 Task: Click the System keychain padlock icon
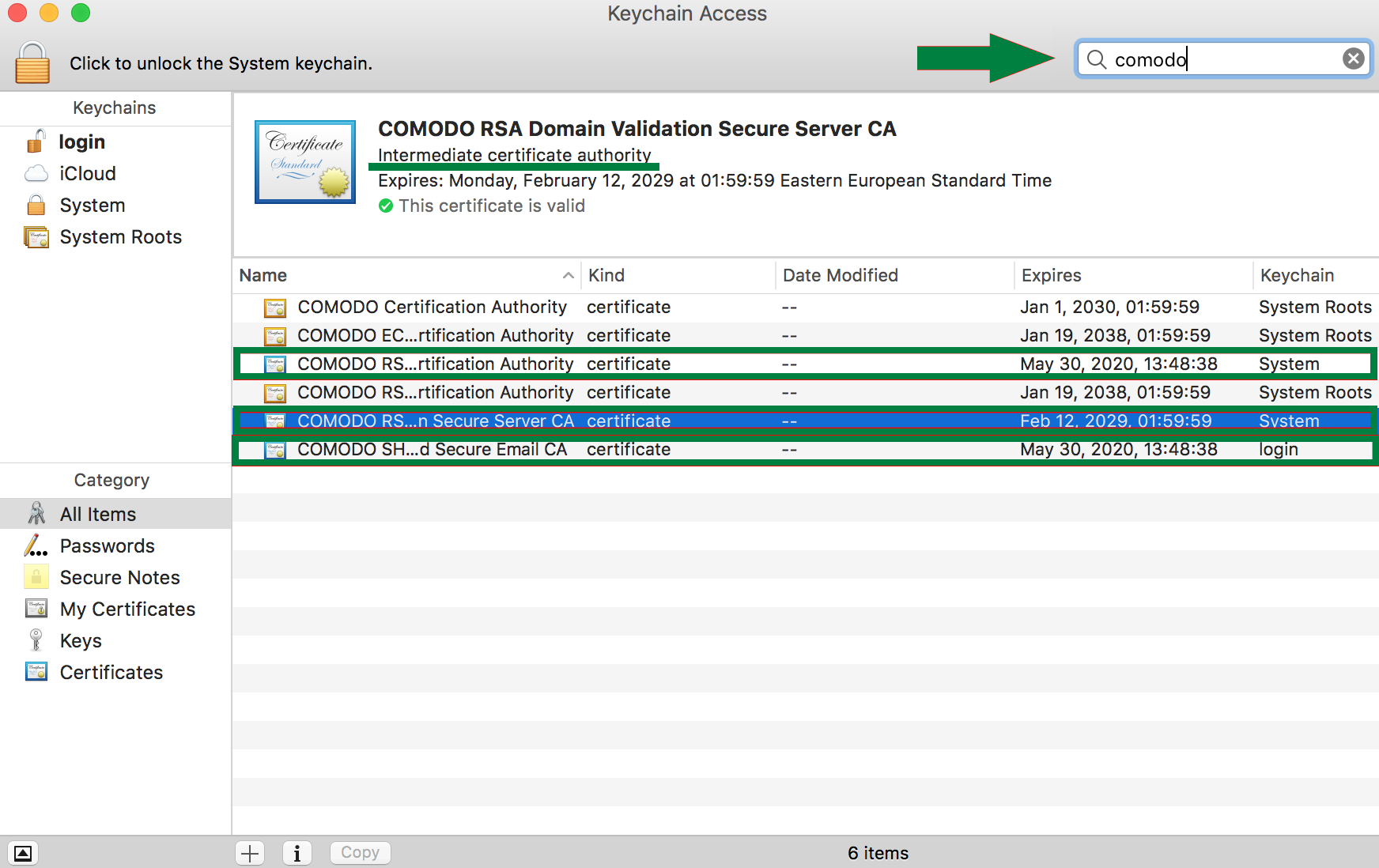click(36, 205)
